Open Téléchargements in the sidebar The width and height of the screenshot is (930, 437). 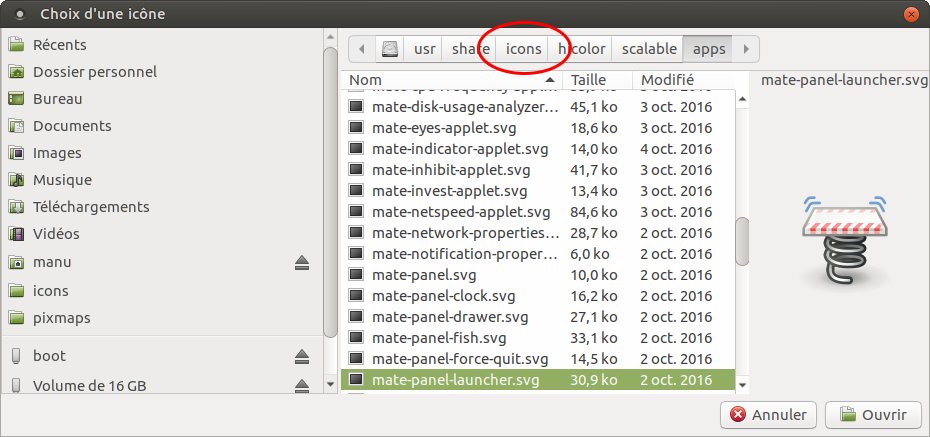tap(91, 207)
